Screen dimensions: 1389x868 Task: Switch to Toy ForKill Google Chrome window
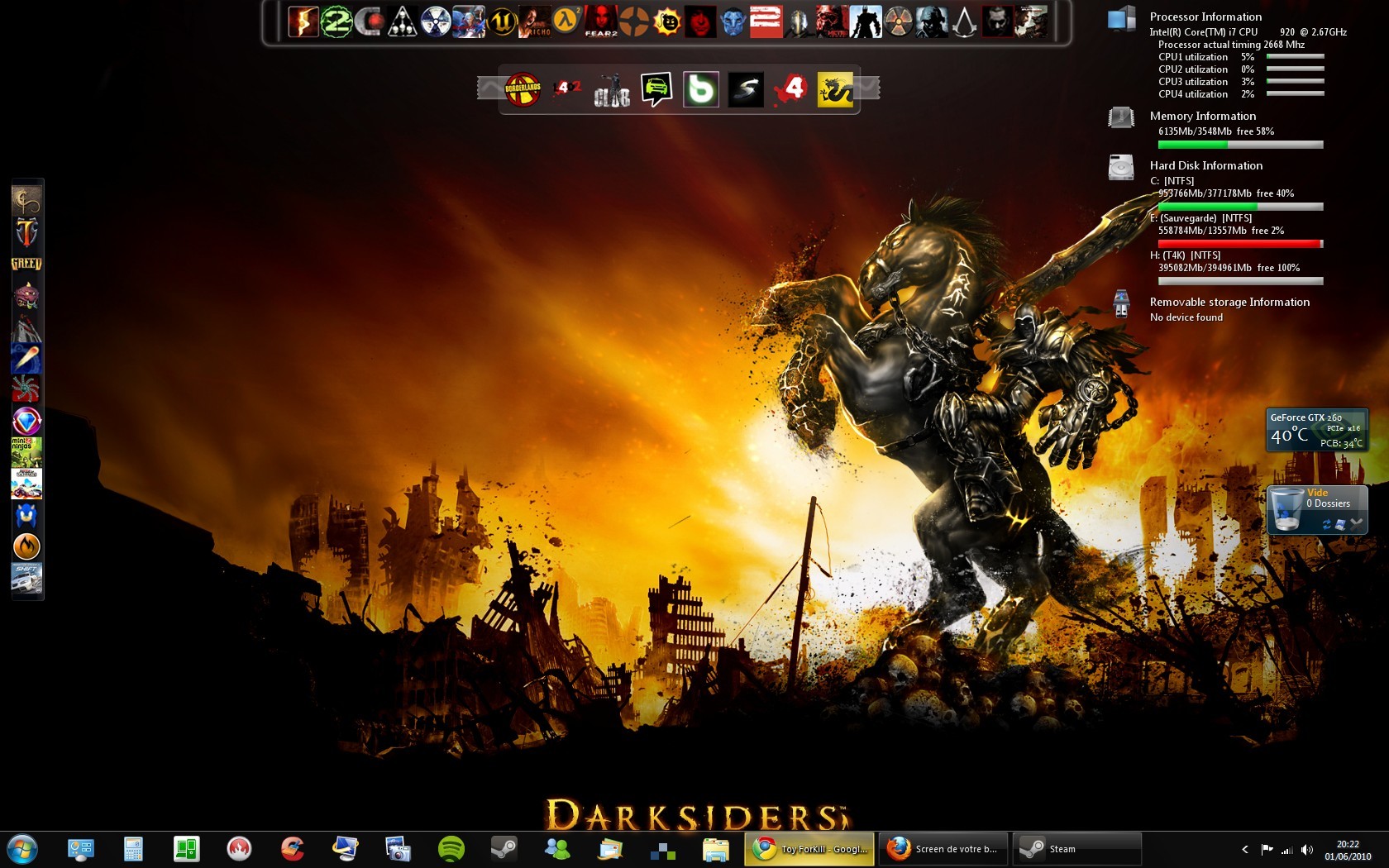tap(809, 849)
